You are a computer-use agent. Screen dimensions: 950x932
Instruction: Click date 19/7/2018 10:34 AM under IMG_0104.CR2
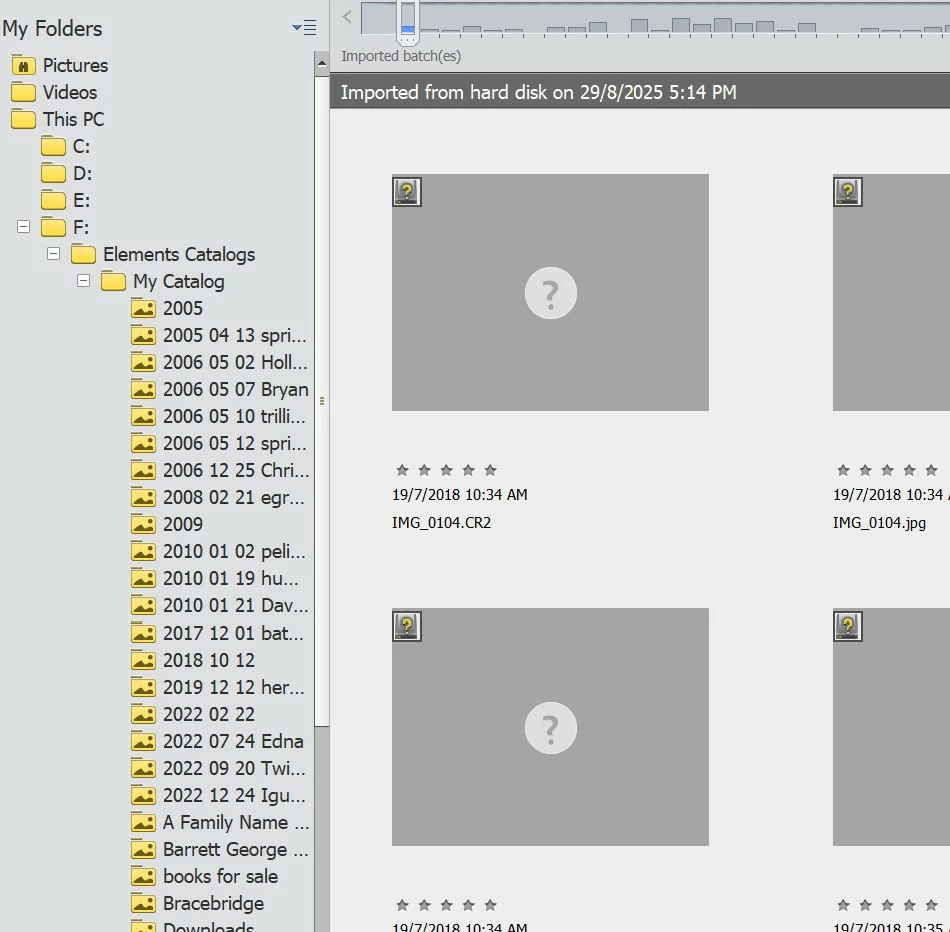460,494
